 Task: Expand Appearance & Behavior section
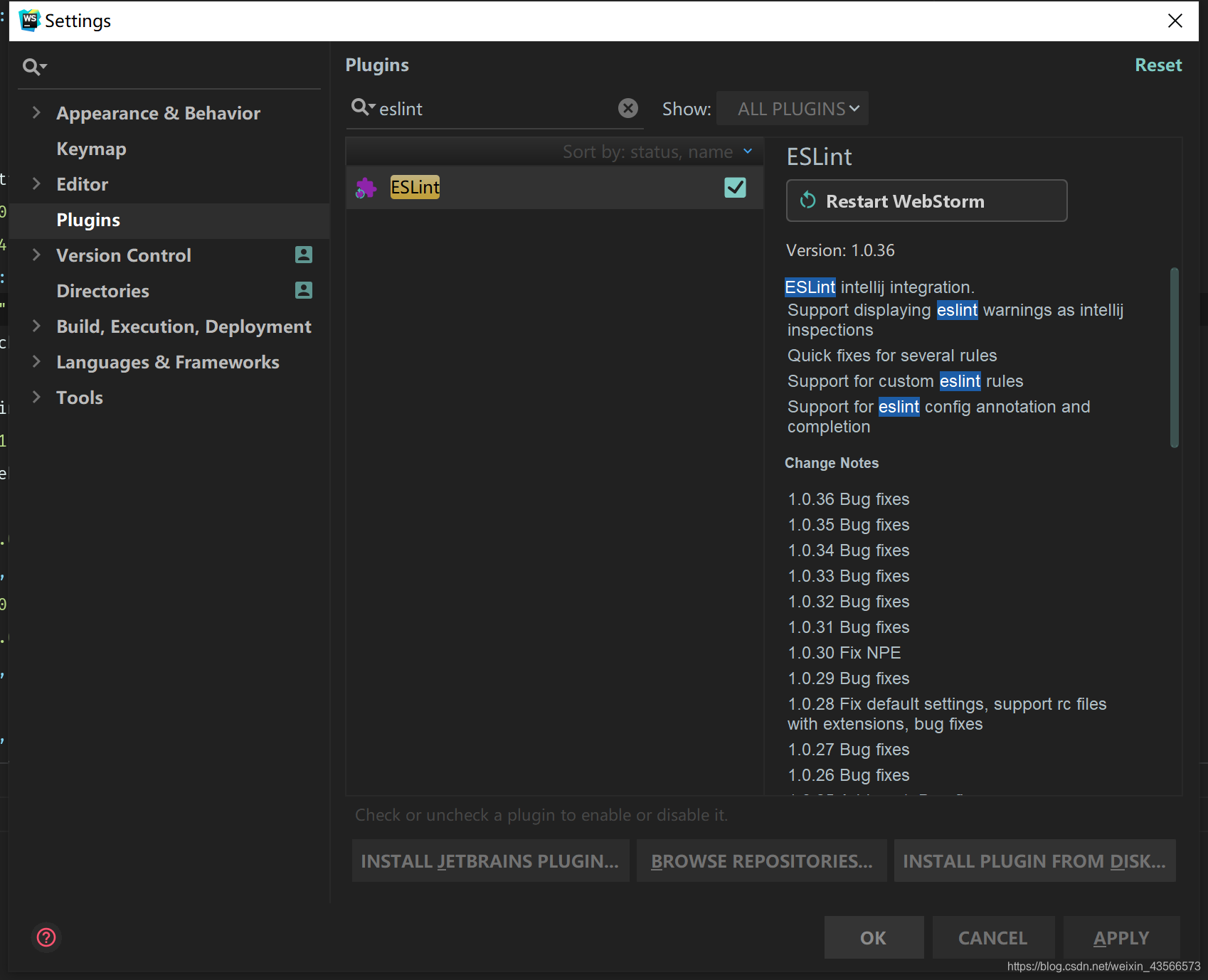(x=36, y=112)
